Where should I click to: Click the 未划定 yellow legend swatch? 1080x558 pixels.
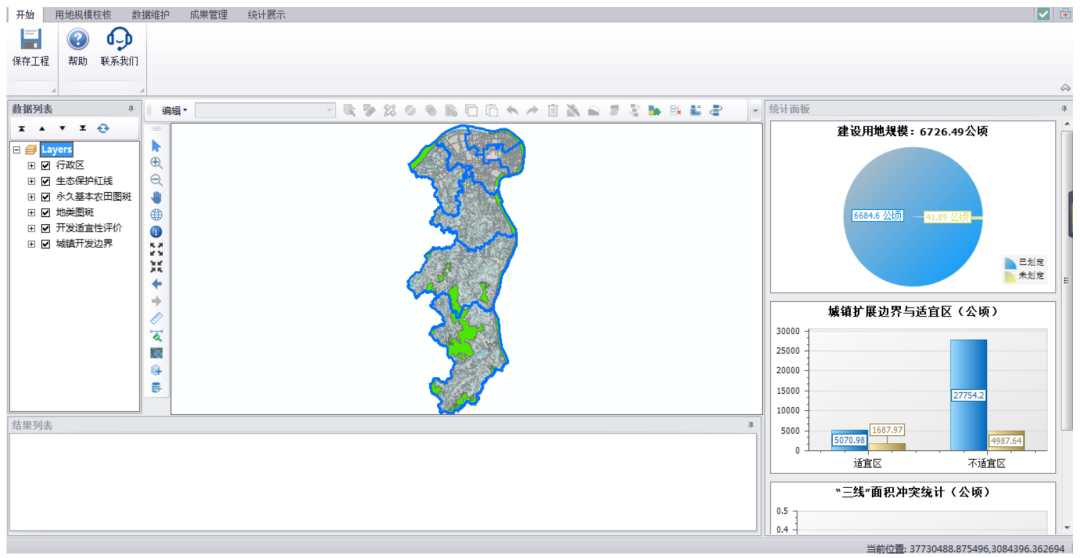[x=1010, y=276]
